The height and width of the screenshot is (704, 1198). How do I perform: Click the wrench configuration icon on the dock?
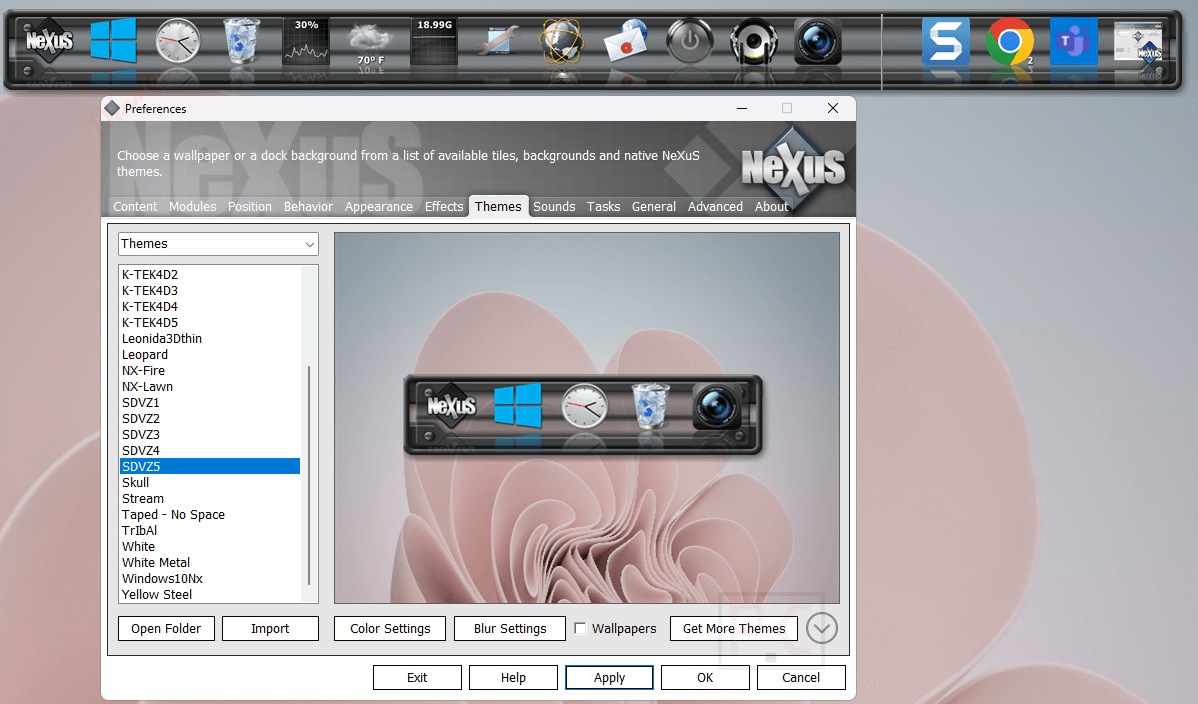(x=497, y=42)
